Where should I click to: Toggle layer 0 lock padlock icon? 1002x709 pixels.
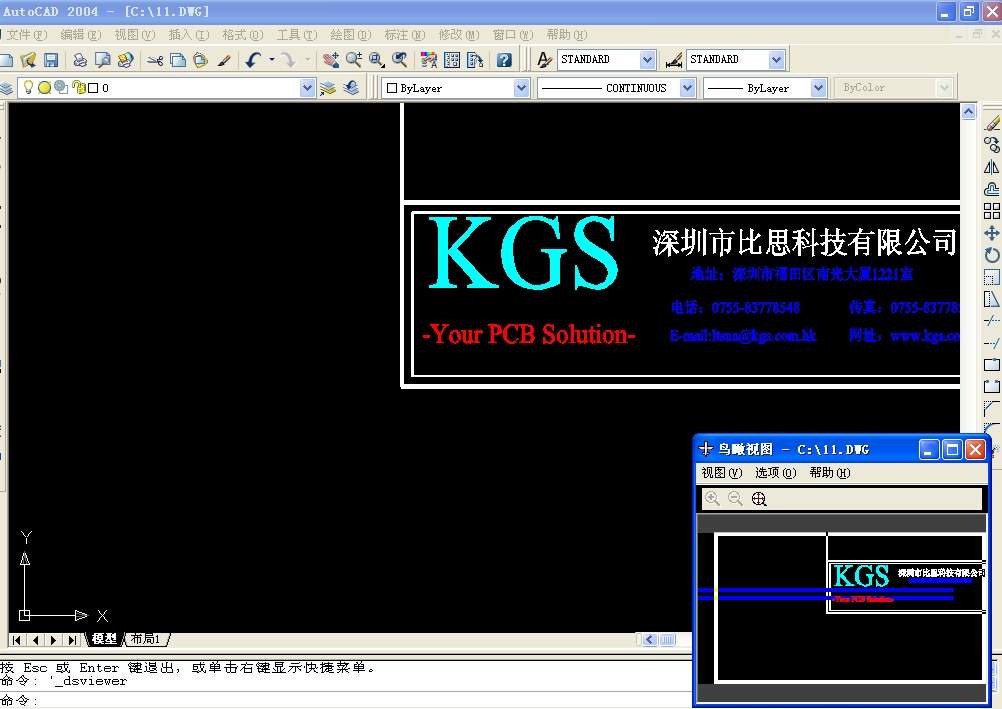pyautogui.click(x=78, y=88)
